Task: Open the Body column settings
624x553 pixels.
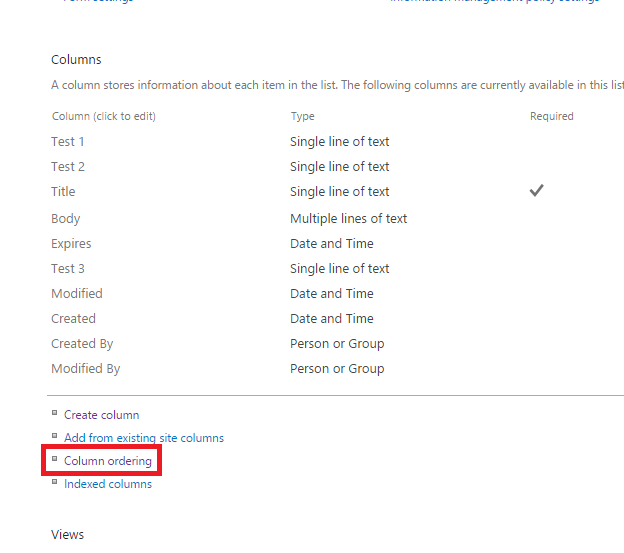Action: pos(66,219)
